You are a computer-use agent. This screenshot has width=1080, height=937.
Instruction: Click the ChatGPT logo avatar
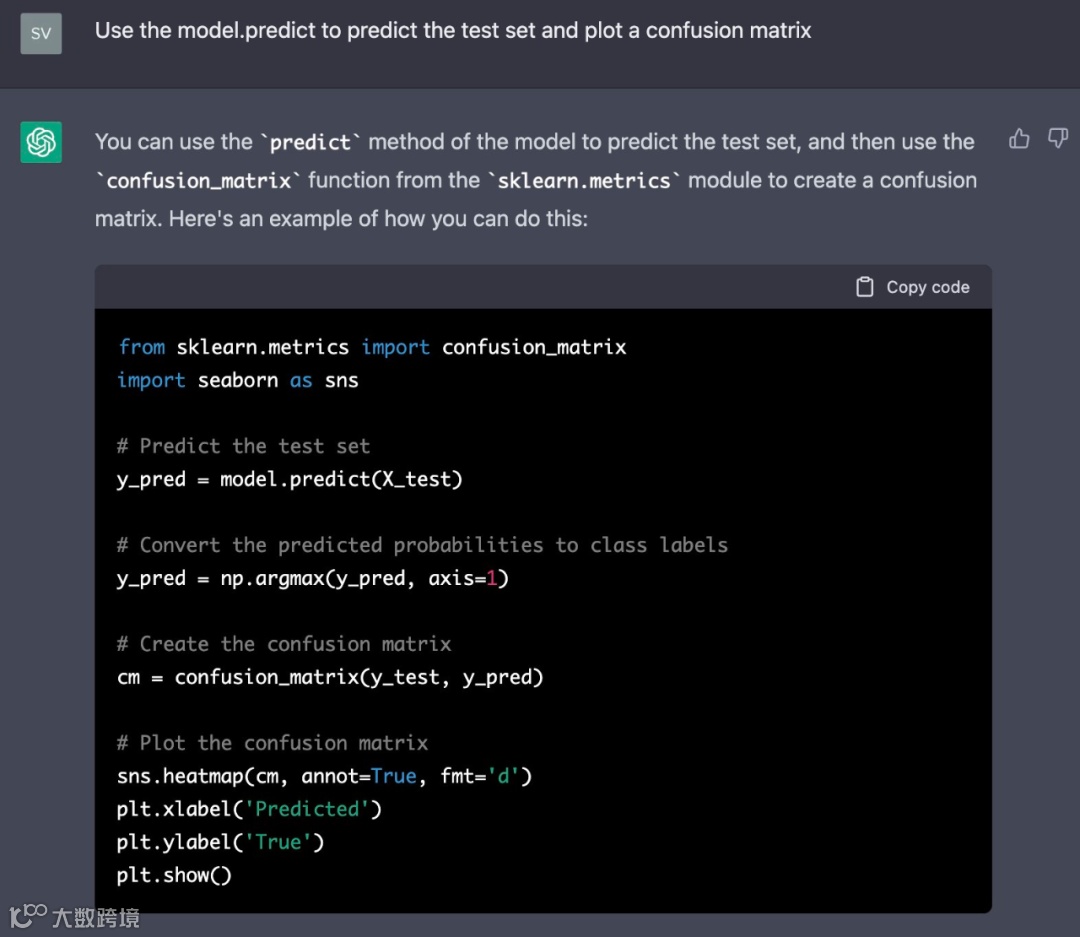coord(41,143)
